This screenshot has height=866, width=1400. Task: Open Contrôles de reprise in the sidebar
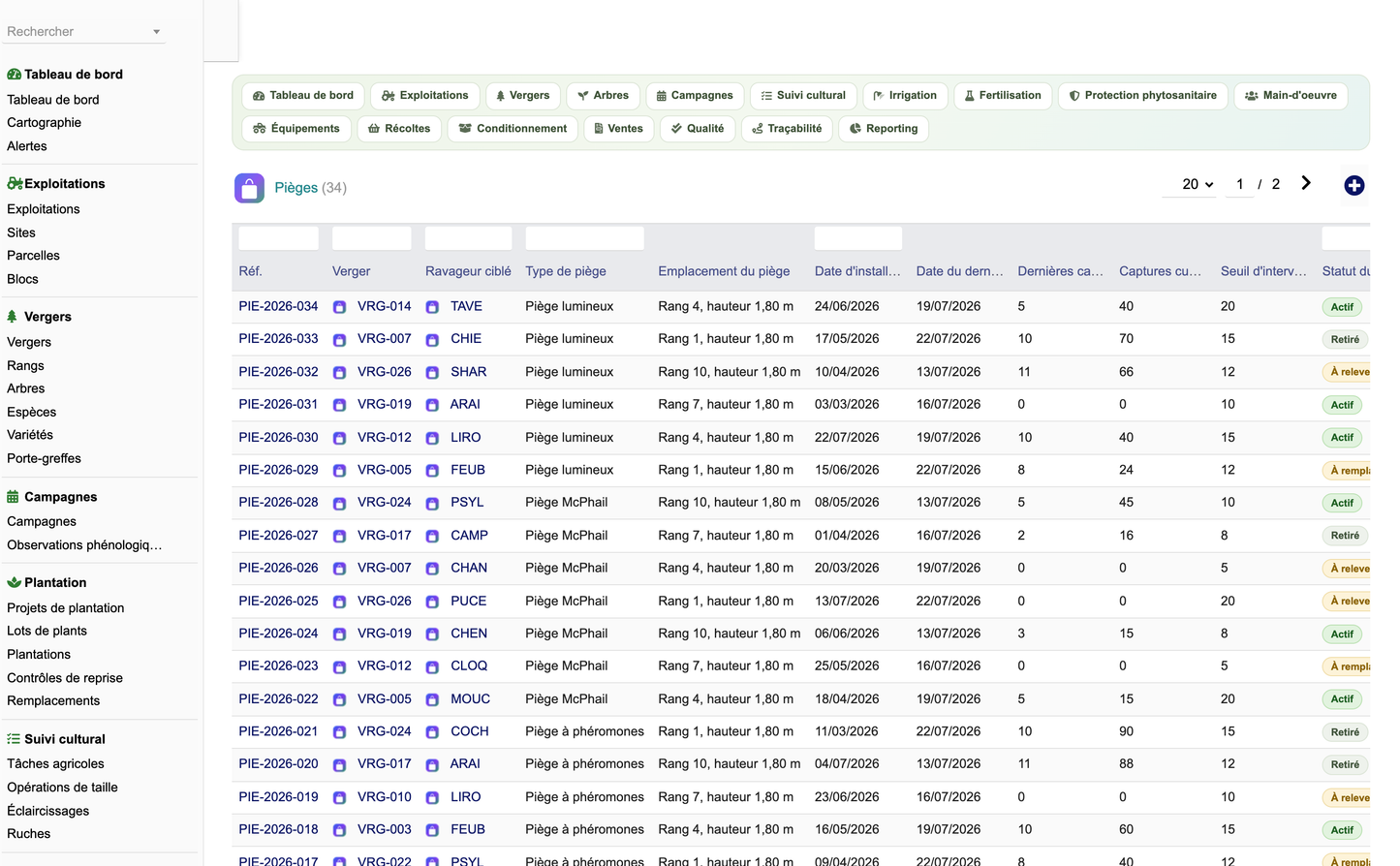pos(65,678)
